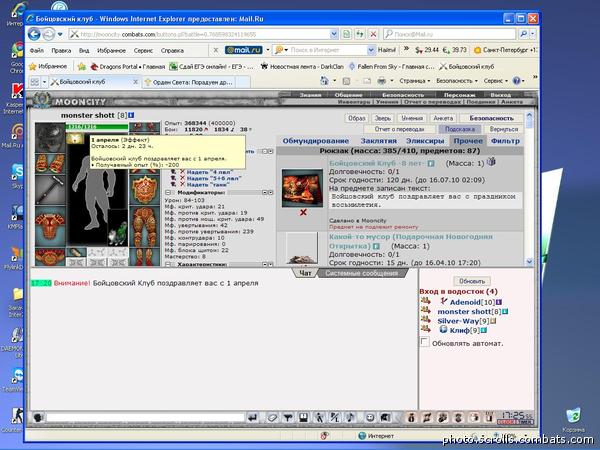Open the Страница dropdown menu
Screen dimensions: 600x450
(415, 81)
